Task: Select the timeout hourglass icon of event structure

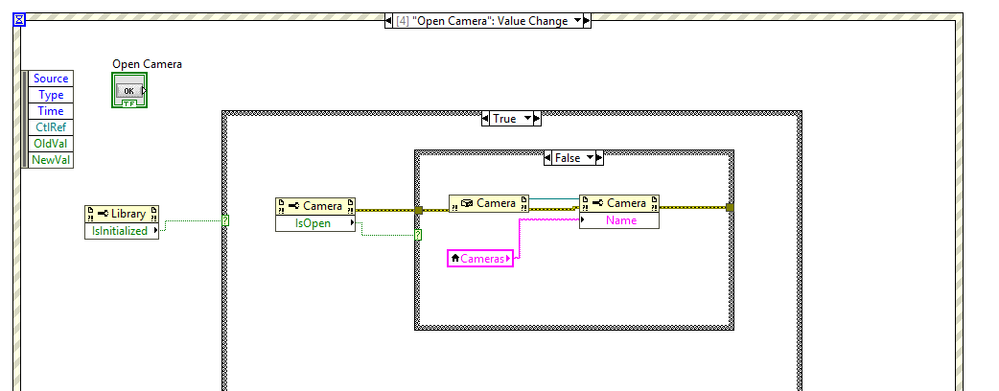Action: [19, 20]
